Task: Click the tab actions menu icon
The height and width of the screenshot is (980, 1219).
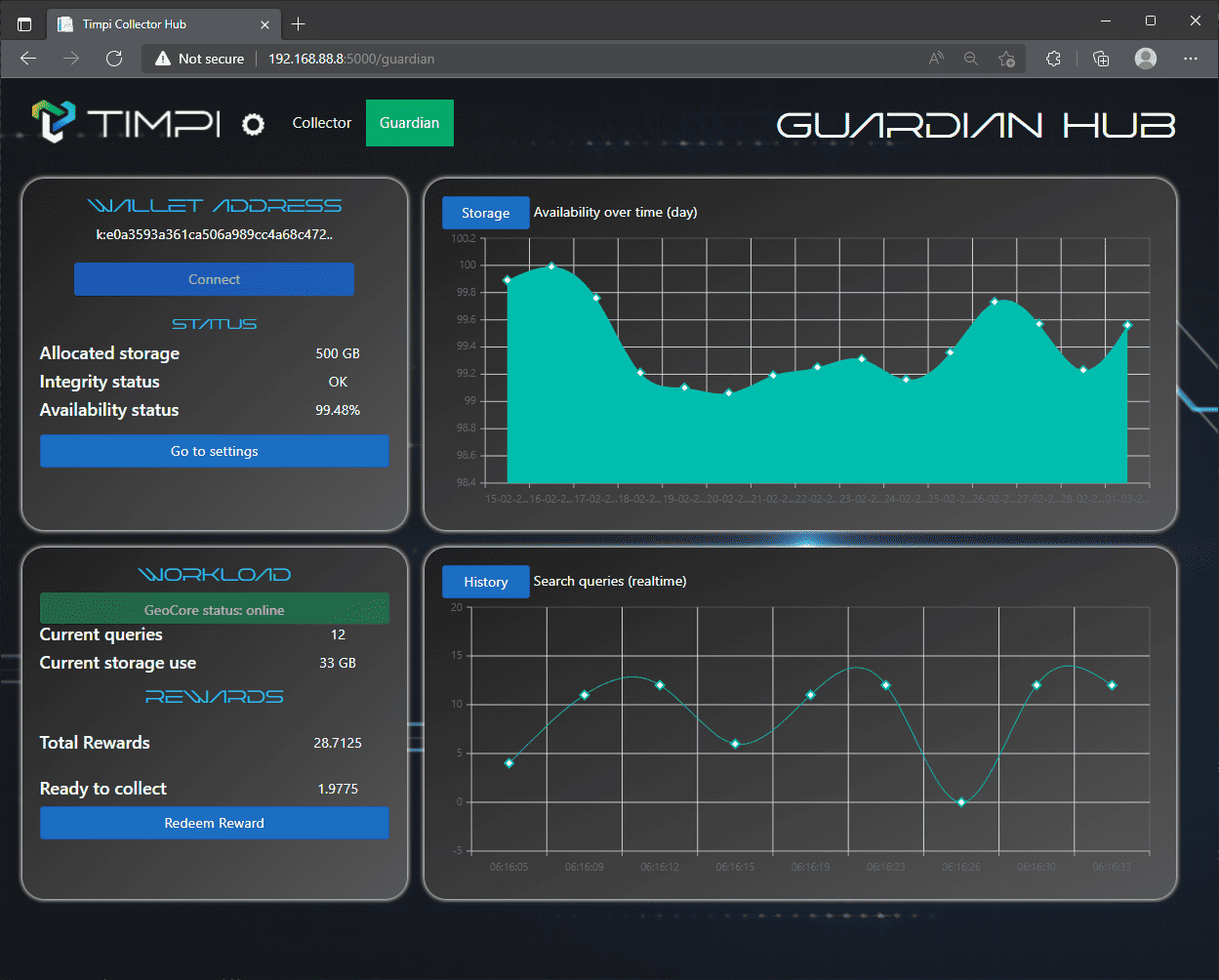Action: click(x=25, y=23)
